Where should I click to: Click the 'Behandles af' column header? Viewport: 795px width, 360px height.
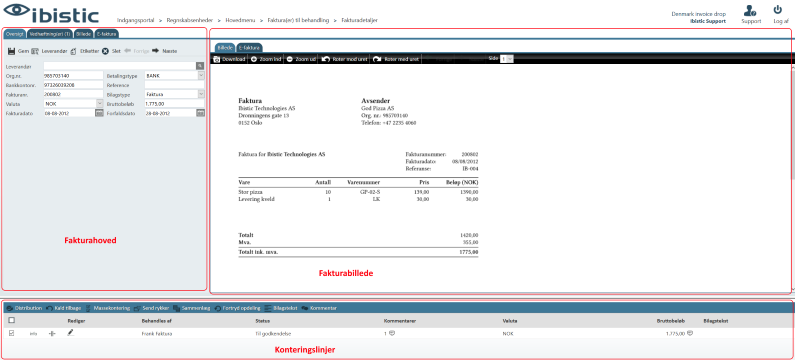157,320
